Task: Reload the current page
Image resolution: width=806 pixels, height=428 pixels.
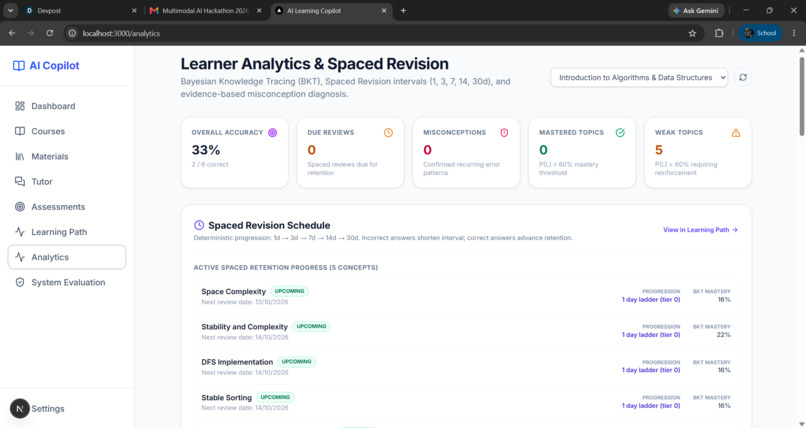Action: (x=49, y=33)
